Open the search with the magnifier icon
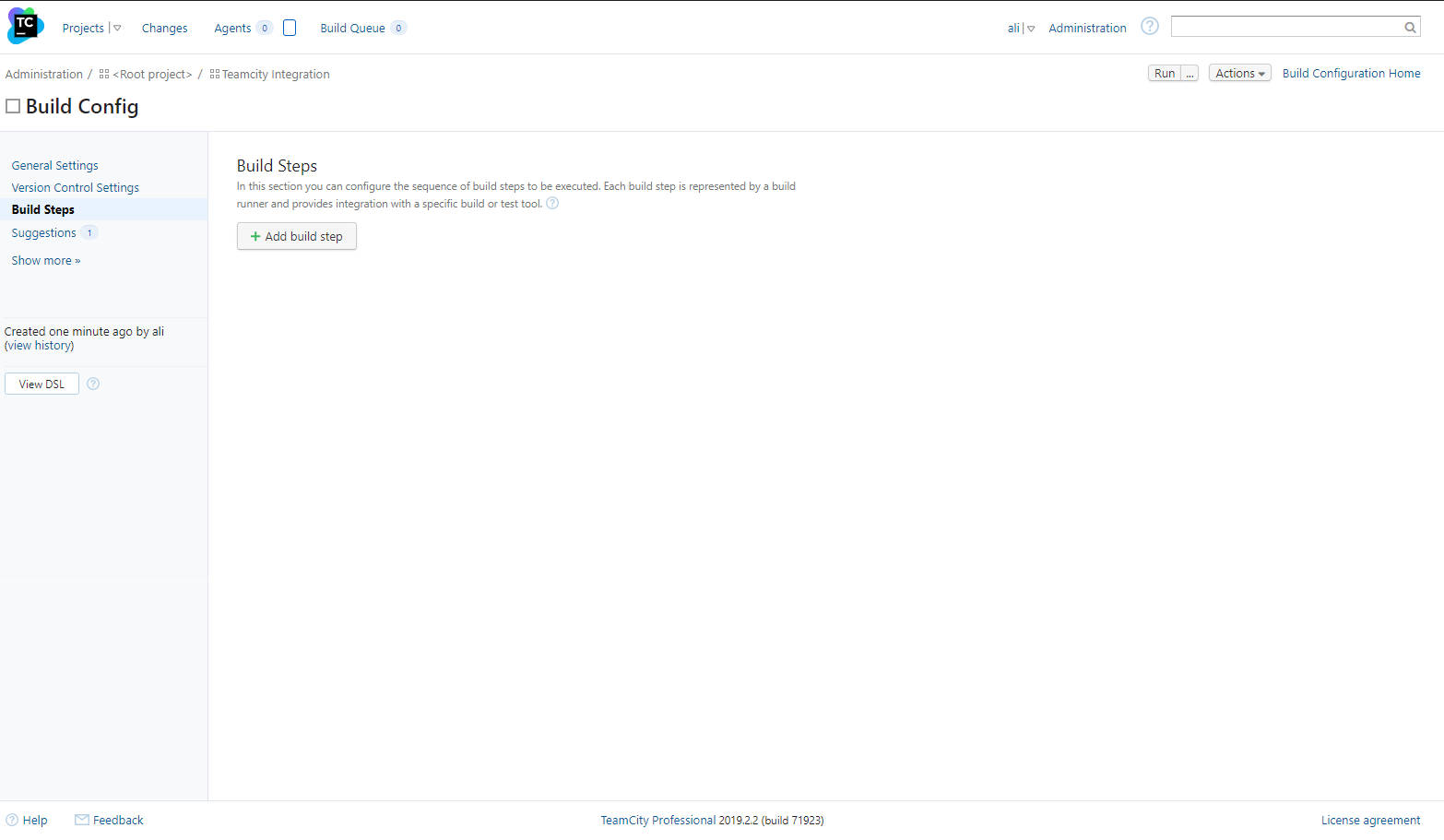This screenshot has height=840, width=1444. tap(1410, 27)
